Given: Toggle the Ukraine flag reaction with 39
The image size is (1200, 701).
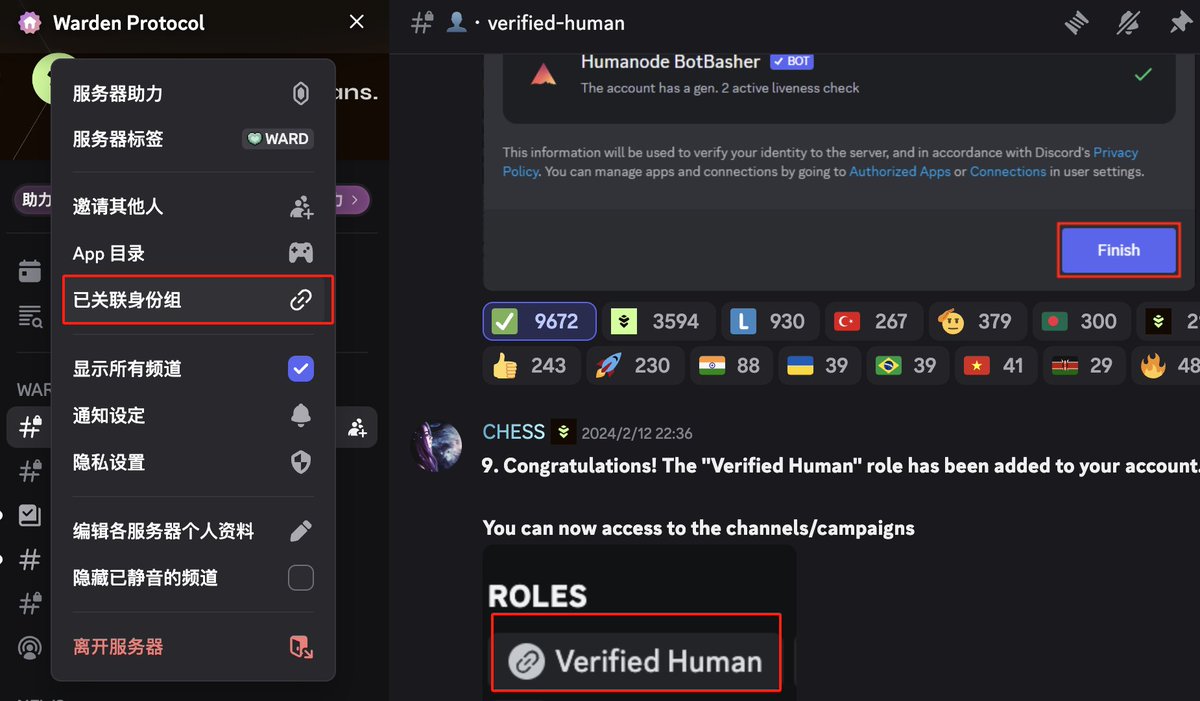Looking at the screenshot, I should point(819,365).
